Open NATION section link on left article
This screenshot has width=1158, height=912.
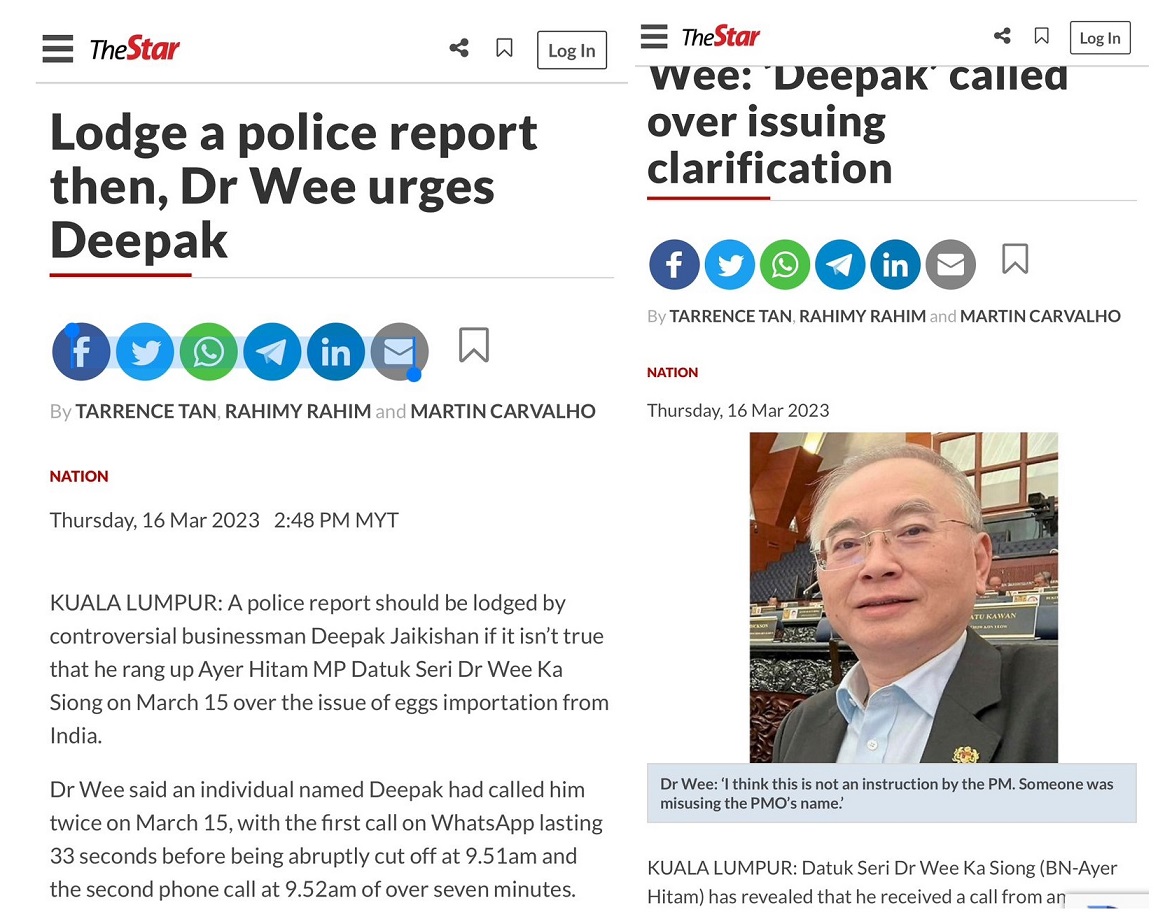[x=79, y=476]
